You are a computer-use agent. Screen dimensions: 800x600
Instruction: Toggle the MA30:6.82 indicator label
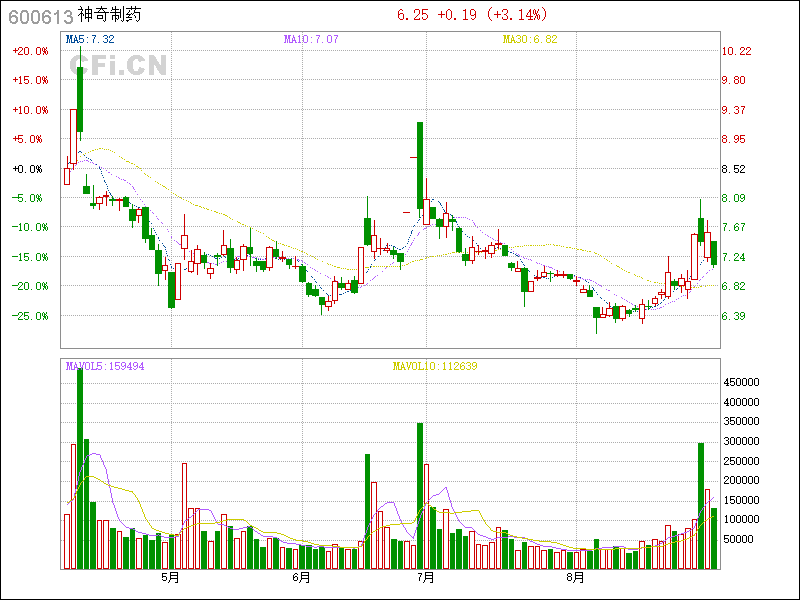[529, 39]
